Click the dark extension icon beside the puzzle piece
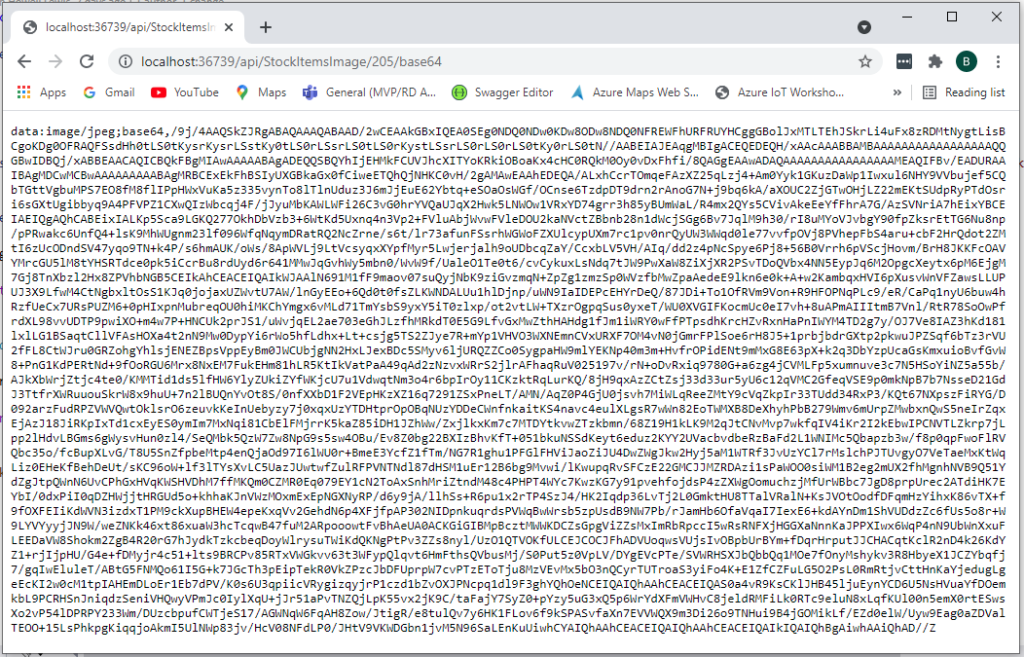Viewport: 1024px width, 657px height. tap(904, 61)
